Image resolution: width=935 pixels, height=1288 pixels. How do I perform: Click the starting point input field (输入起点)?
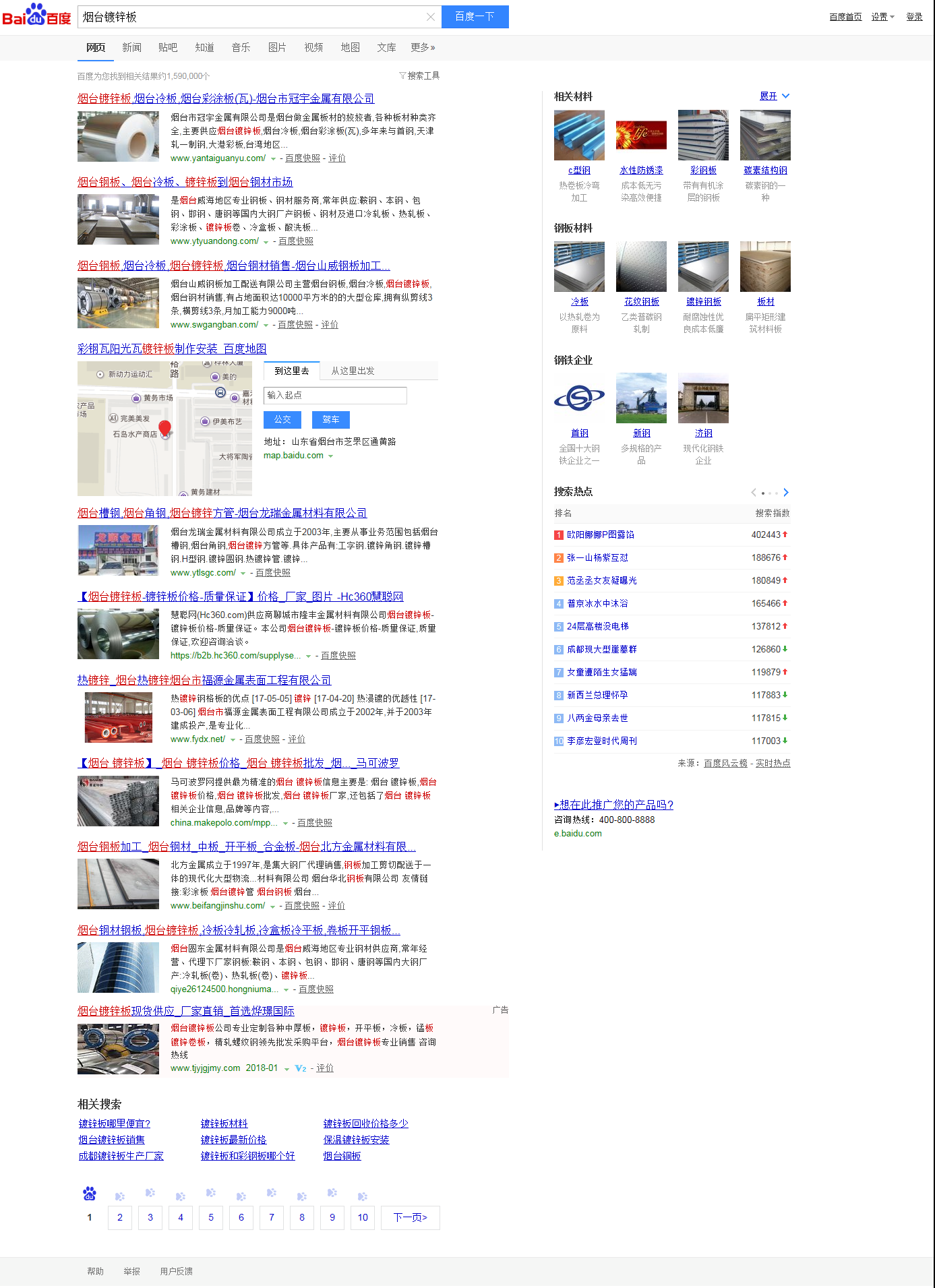[x=335, y=395]
